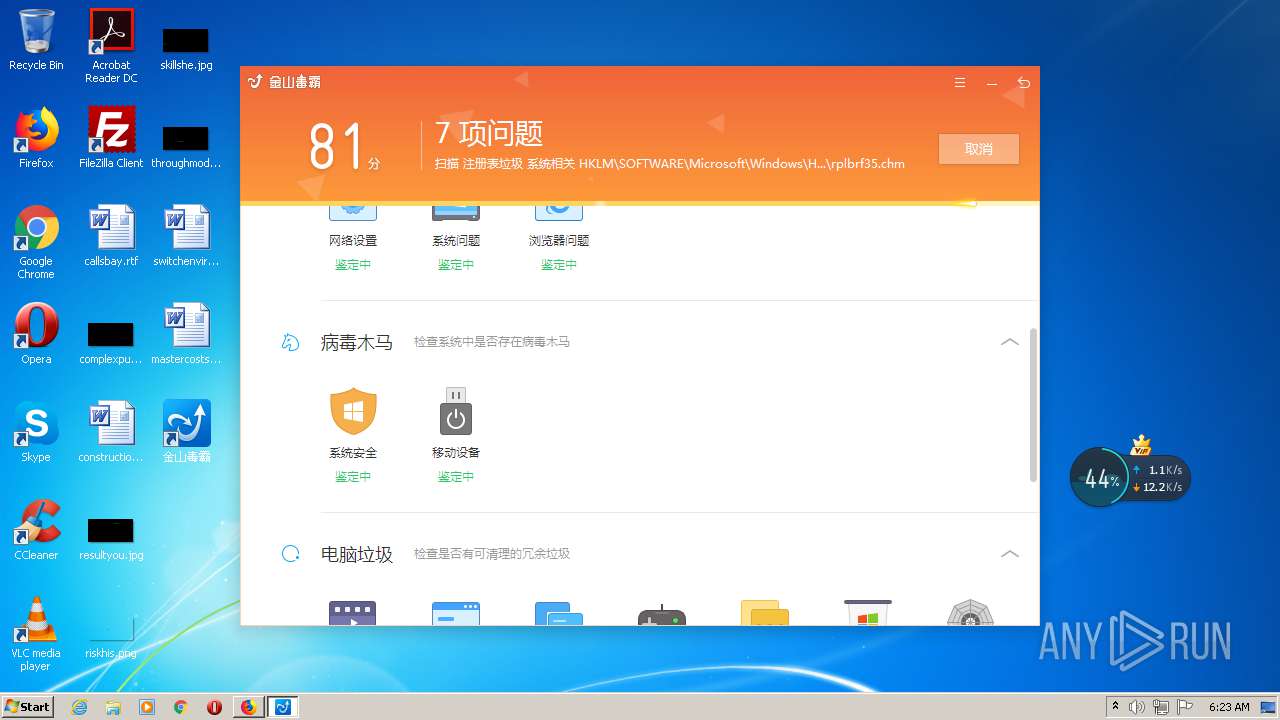This screenshot has width=1280, height=720.
Task: Click the VIP crown on floating widget
Action: pyautogui.click(x=1141, y=446)
